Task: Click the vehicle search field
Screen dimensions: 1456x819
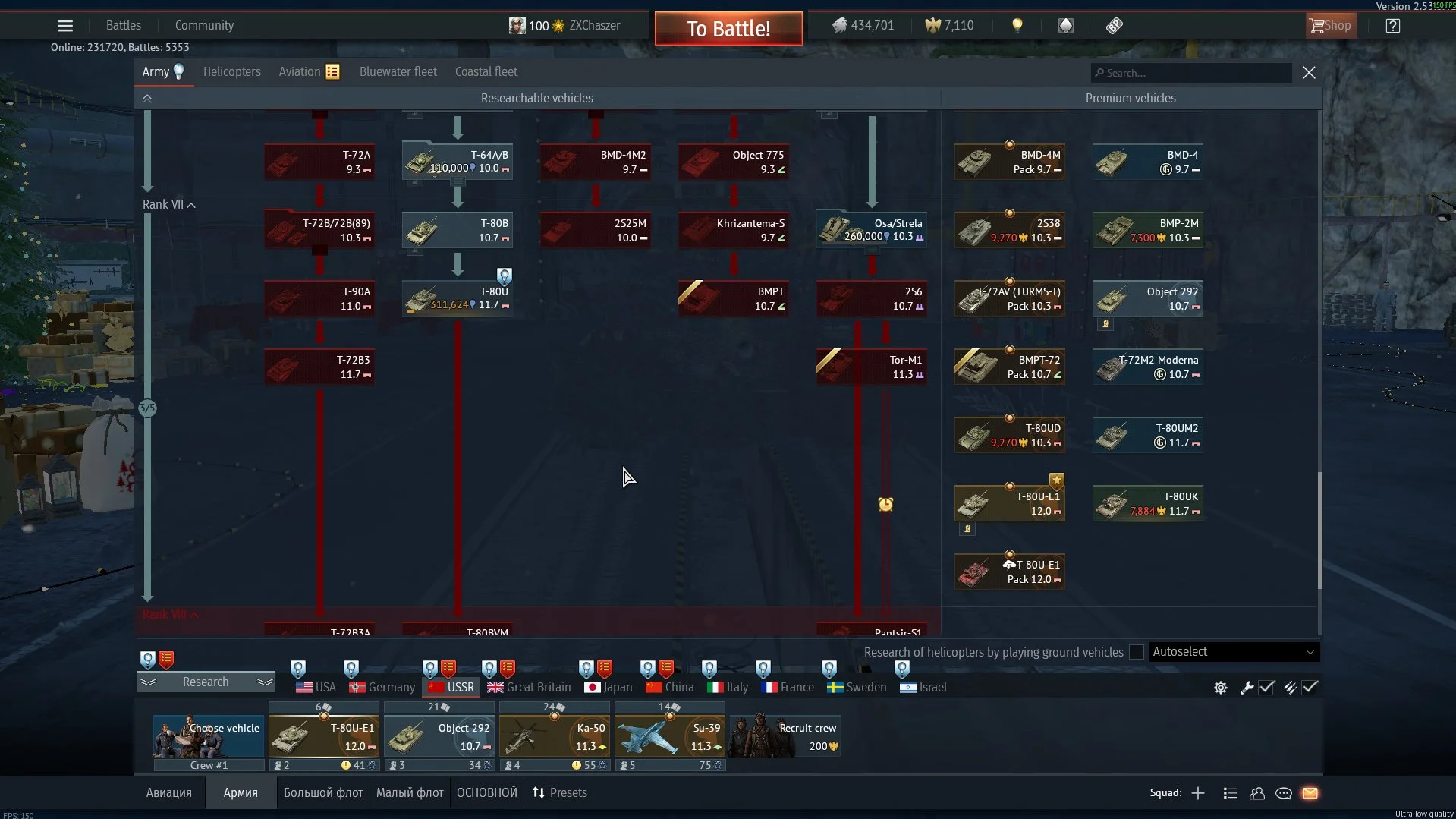Action: [x=1191, y=73]
